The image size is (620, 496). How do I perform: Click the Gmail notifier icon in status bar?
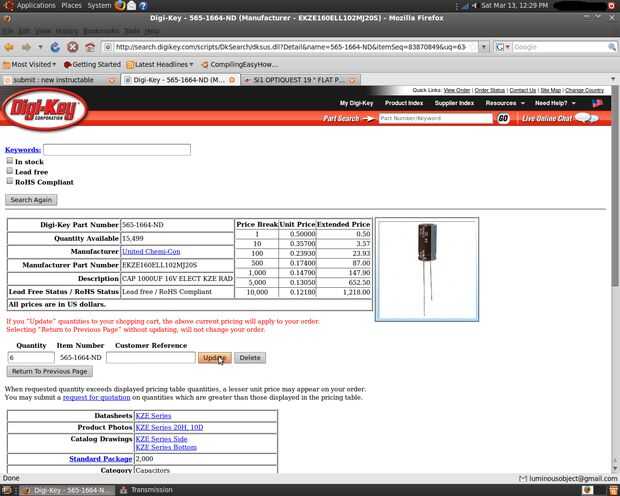click(x=523, y=479)
